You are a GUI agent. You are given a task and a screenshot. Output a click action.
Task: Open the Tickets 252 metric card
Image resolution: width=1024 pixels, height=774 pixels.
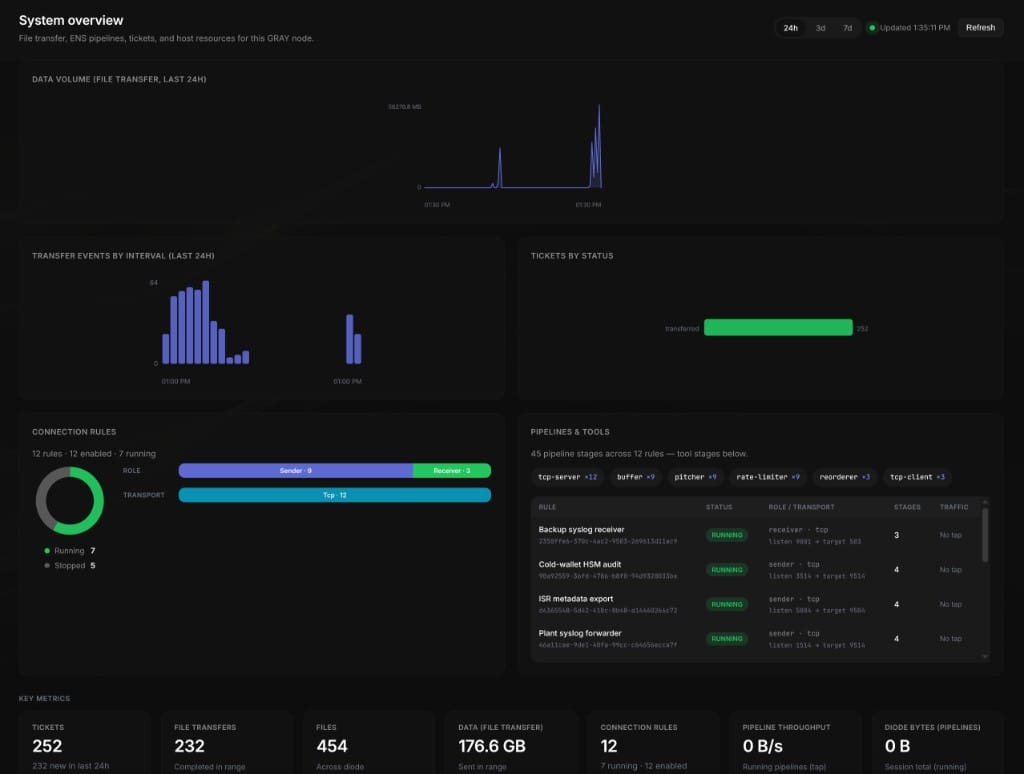tap(84, 743)
